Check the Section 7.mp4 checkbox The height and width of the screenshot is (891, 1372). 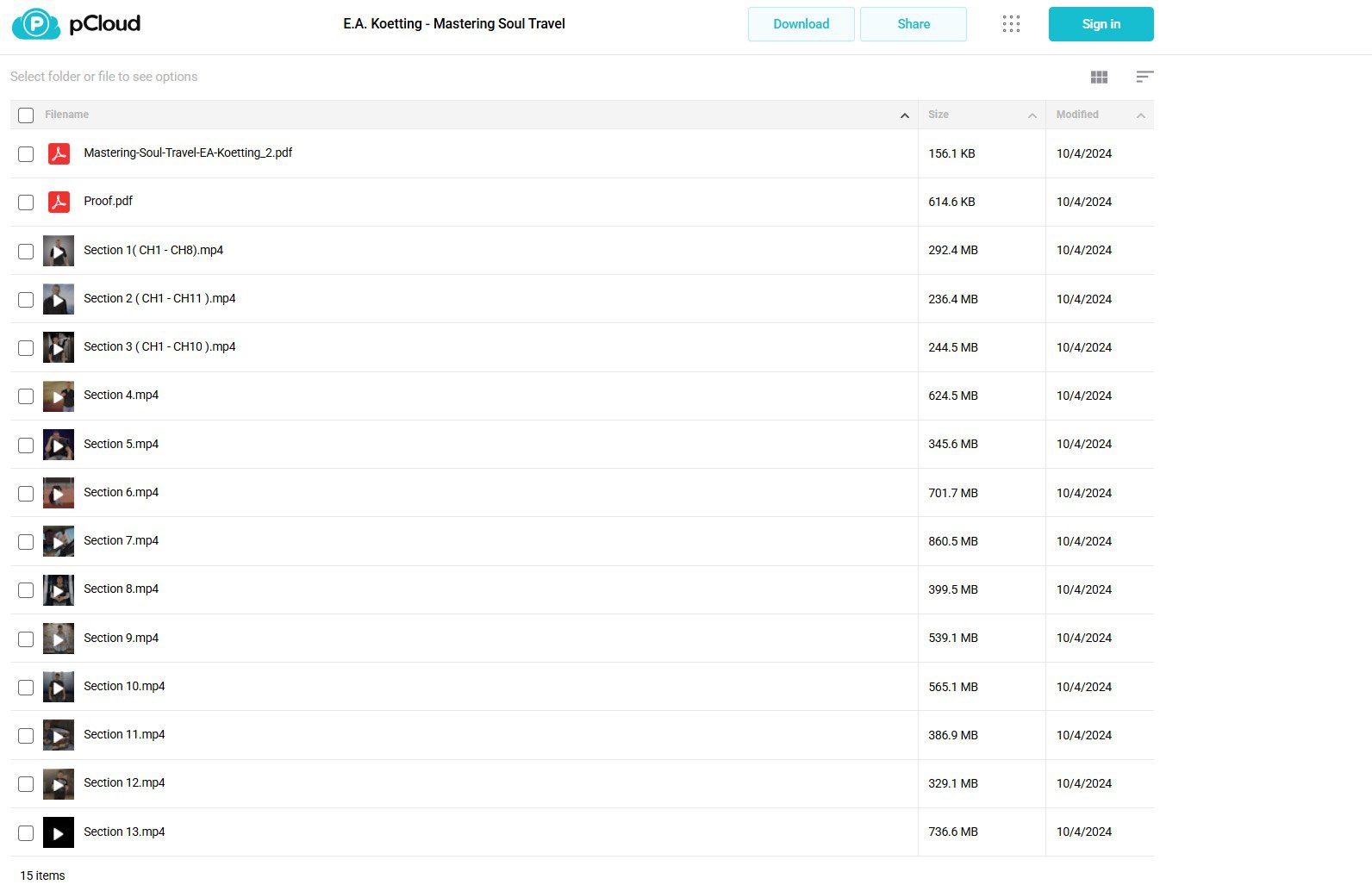click(26, 541)
